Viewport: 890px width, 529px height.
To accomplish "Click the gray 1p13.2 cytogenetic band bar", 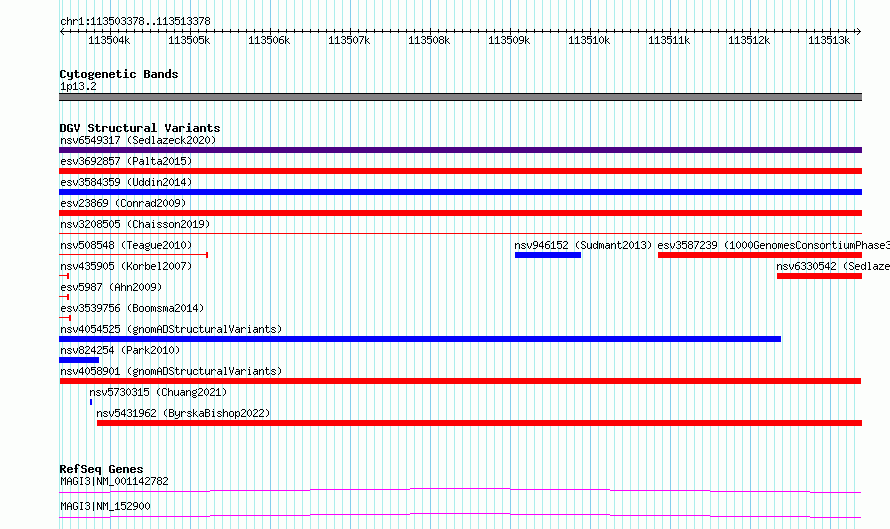I will 460,97.
